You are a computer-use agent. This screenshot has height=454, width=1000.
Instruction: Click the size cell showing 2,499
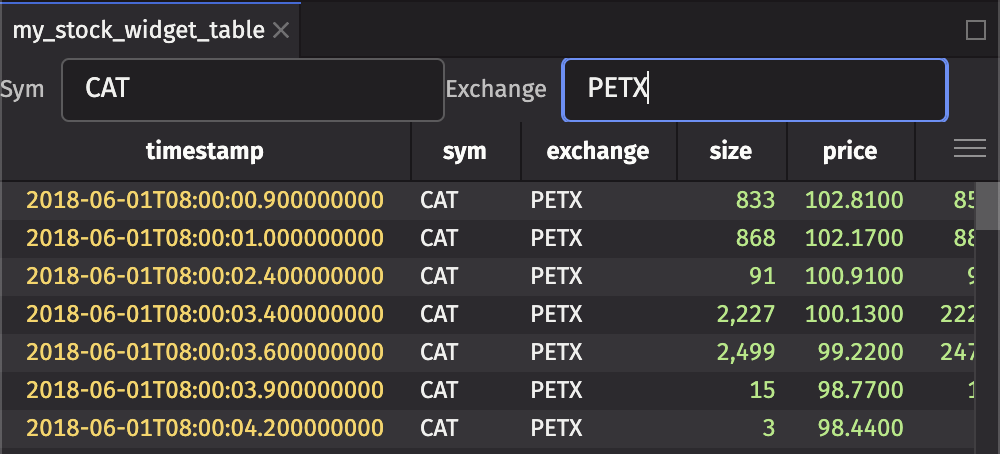pos(746,353)
